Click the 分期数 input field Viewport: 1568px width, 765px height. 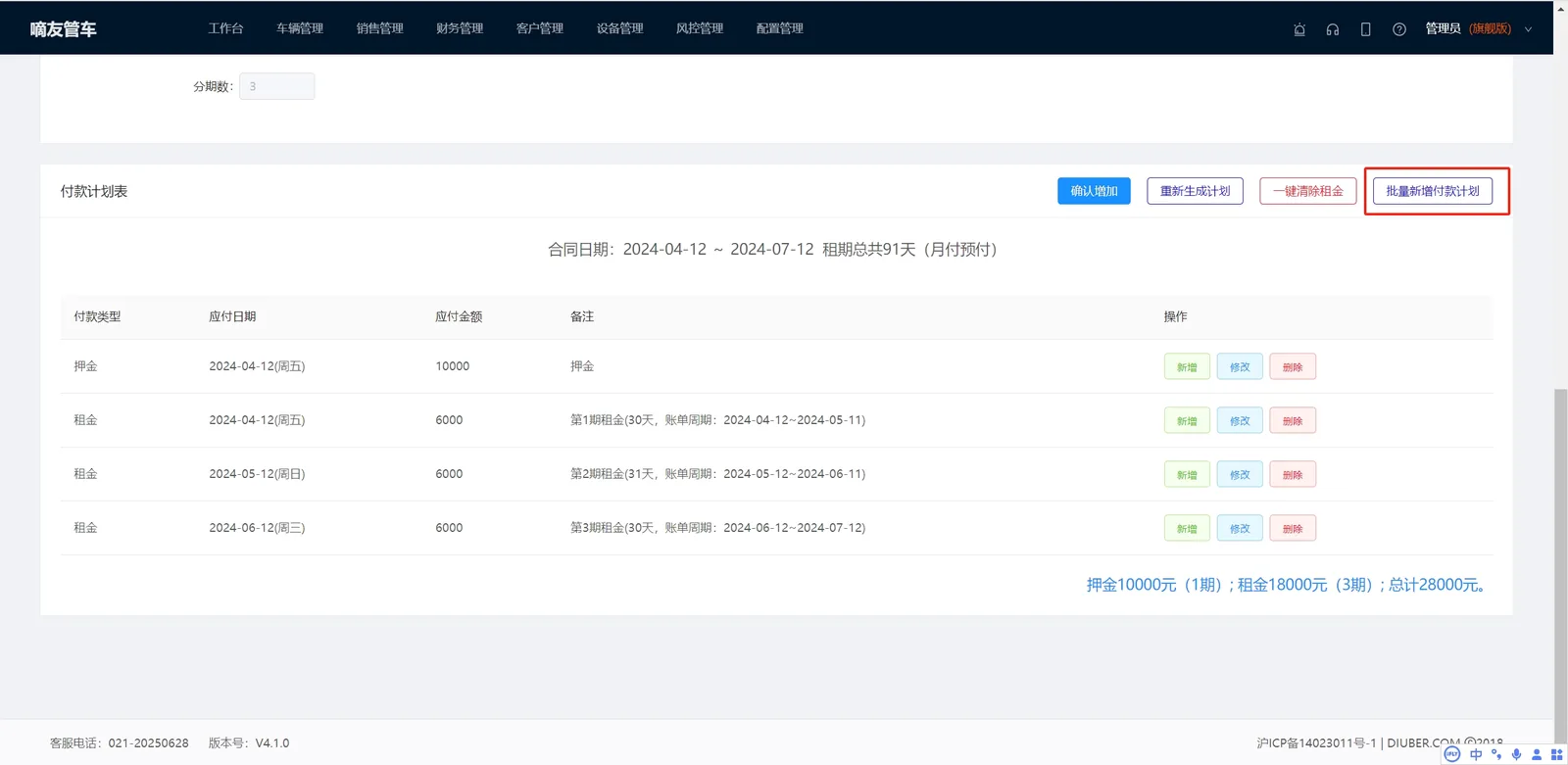pyautogui.click(x=277, y=86)
